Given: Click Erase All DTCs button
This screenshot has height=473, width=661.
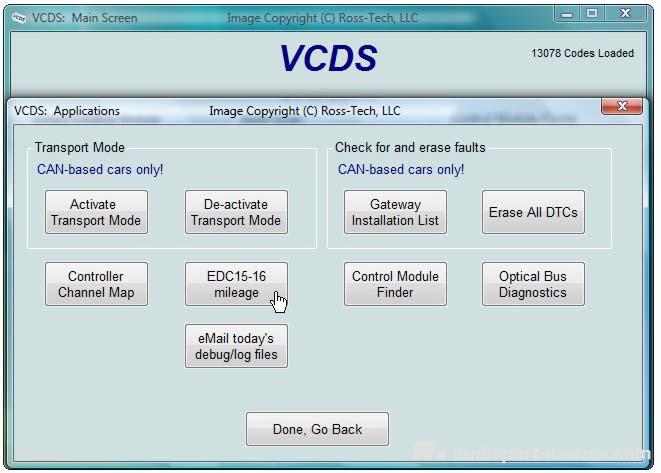Looking at the screenshot, I should (533, 212).
